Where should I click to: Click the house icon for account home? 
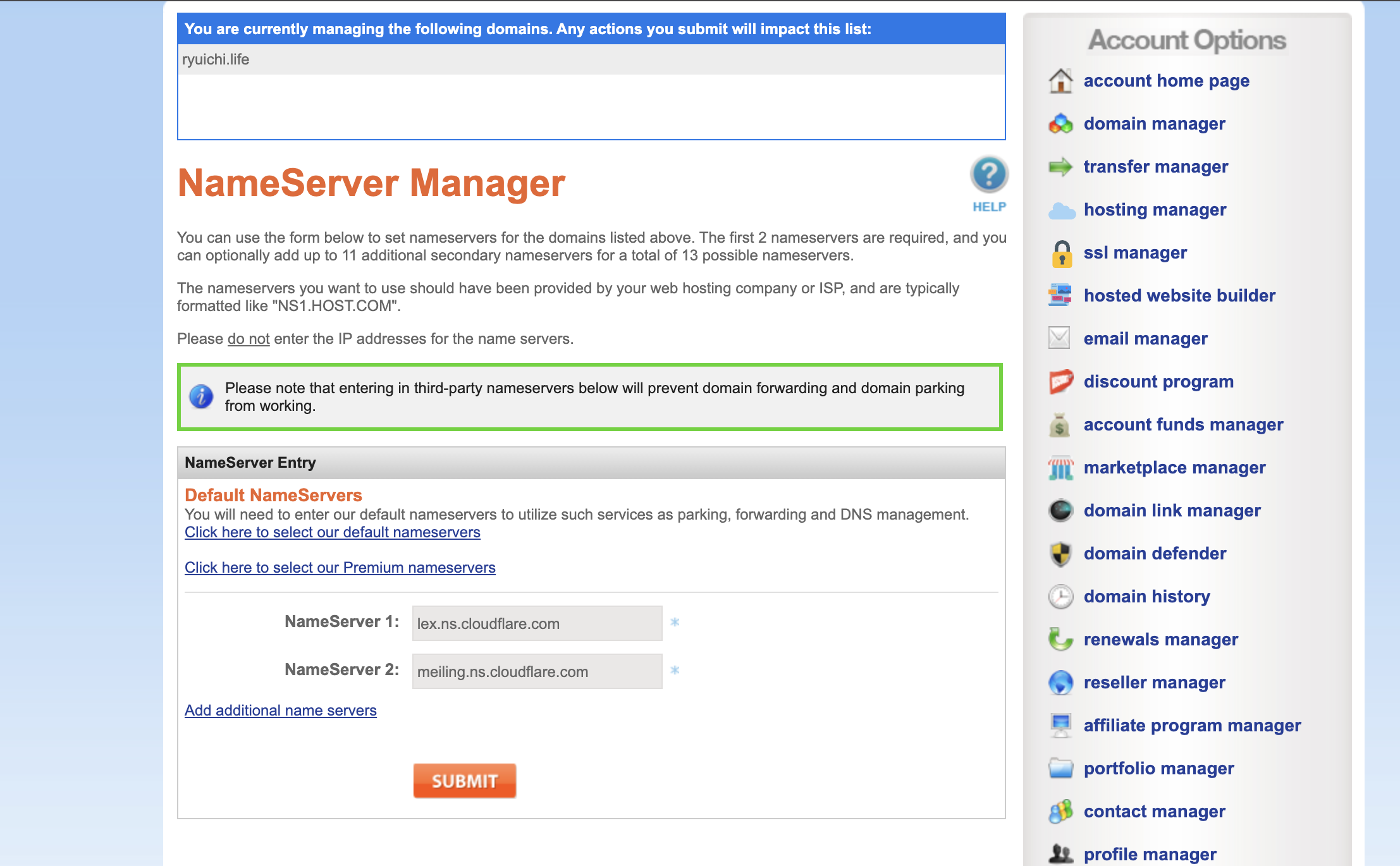[x=1060, y=81]
